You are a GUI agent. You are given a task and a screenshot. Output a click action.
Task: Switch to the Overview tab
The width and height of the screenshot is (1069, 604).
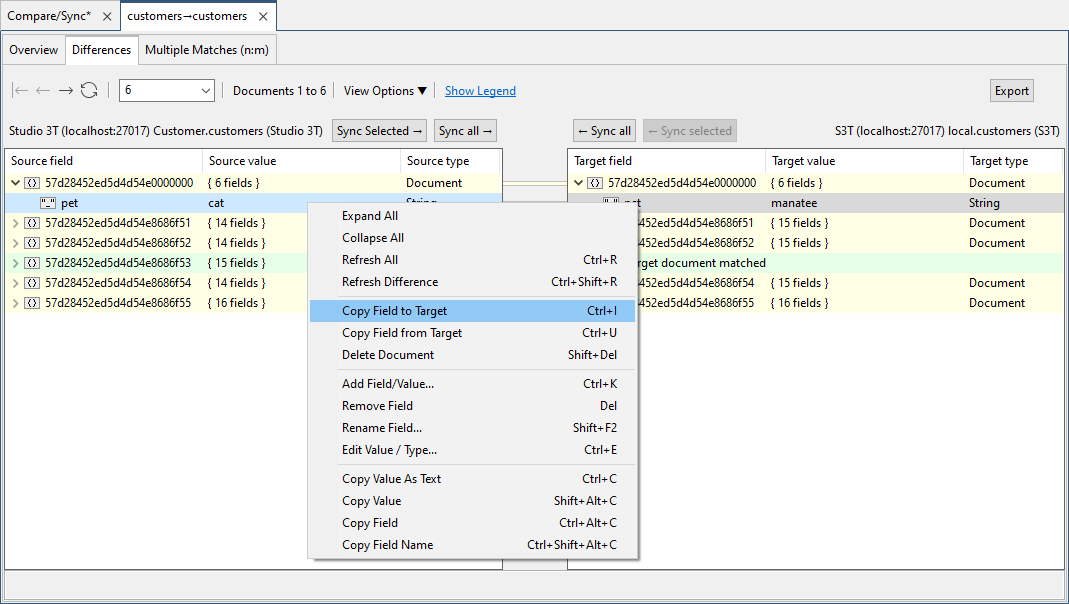coord(33,50)
